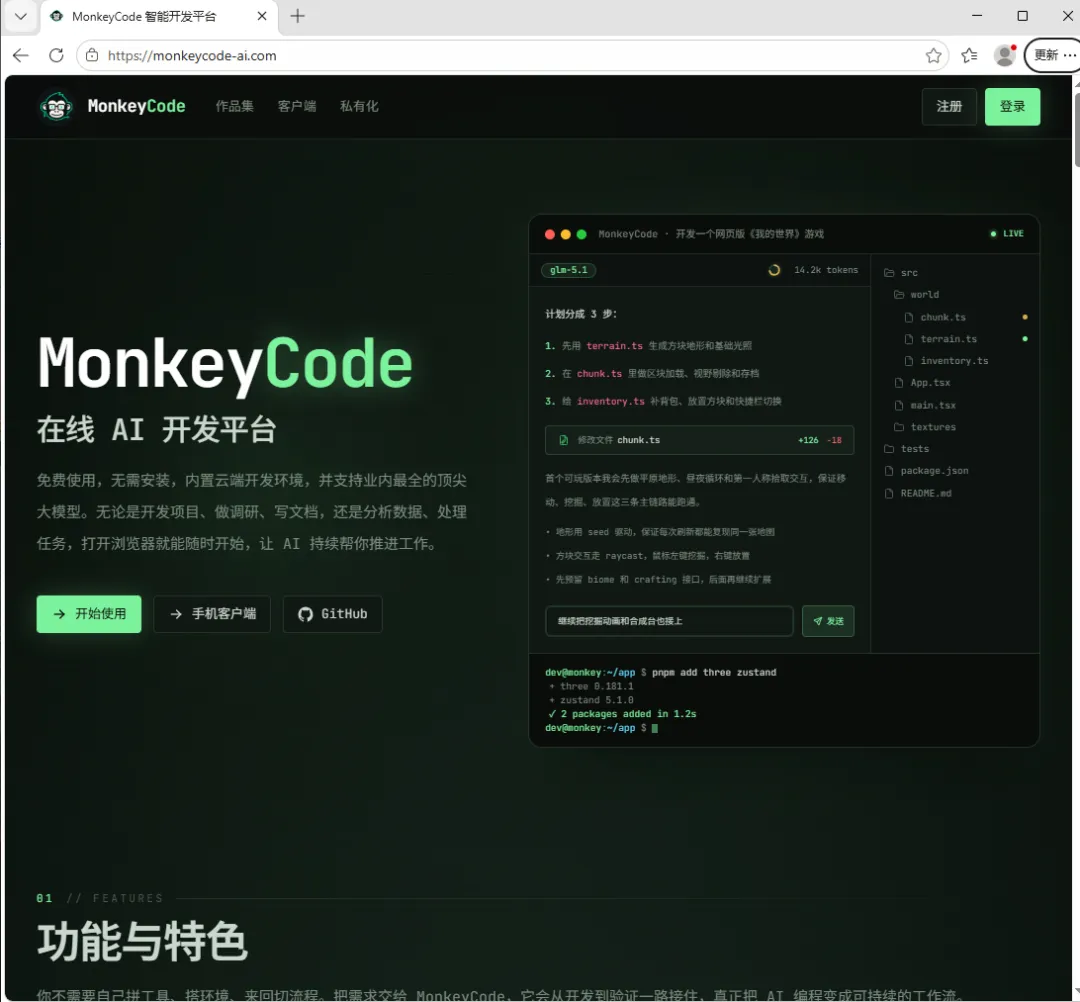Open terrain.ts in file tree

click(x=941, y=339)
